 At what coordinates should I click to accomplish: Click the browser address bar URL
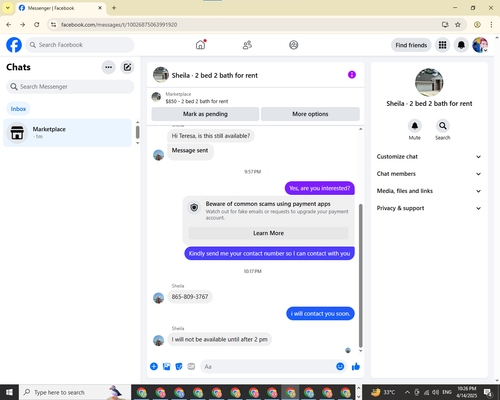tap(119, 25)
